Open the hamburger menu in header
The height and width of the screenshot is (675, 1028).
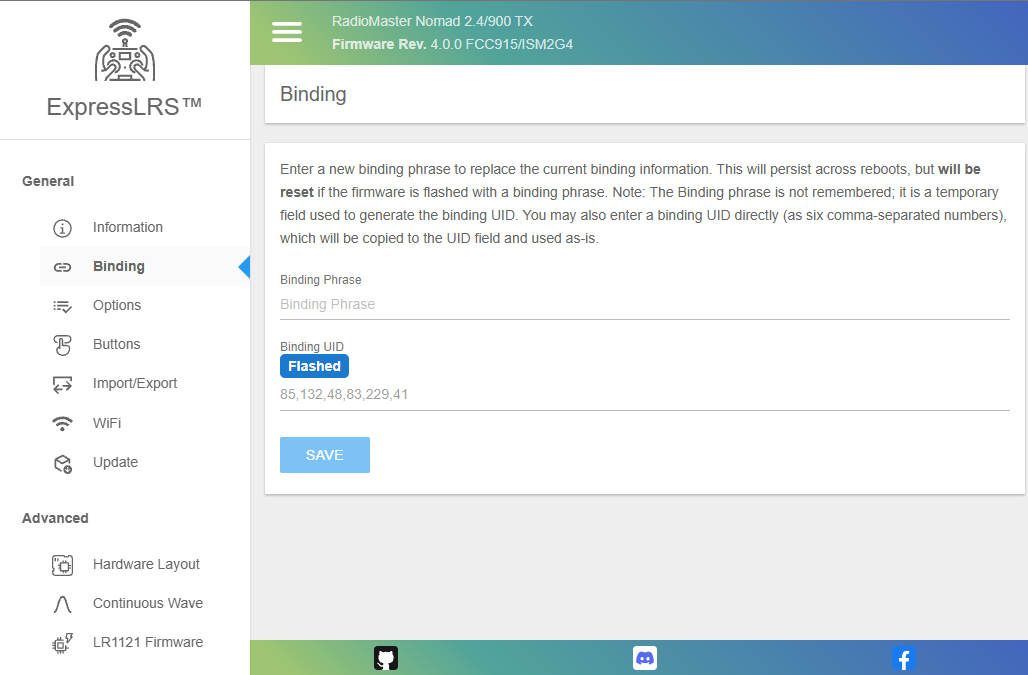(x=287, y=32)
